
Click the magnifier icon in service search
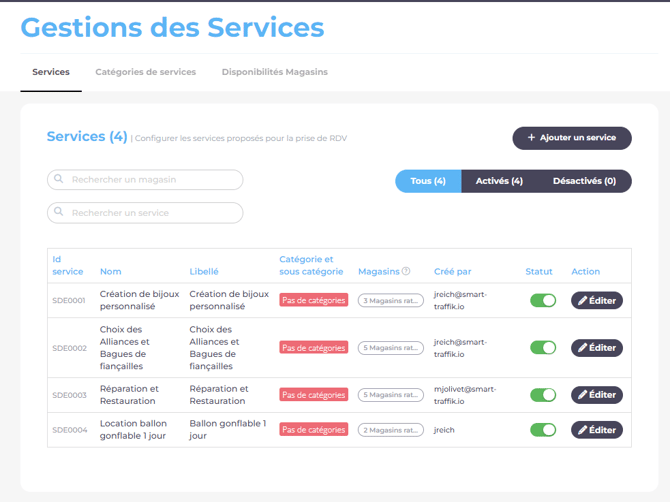click(x=59, y=212)
